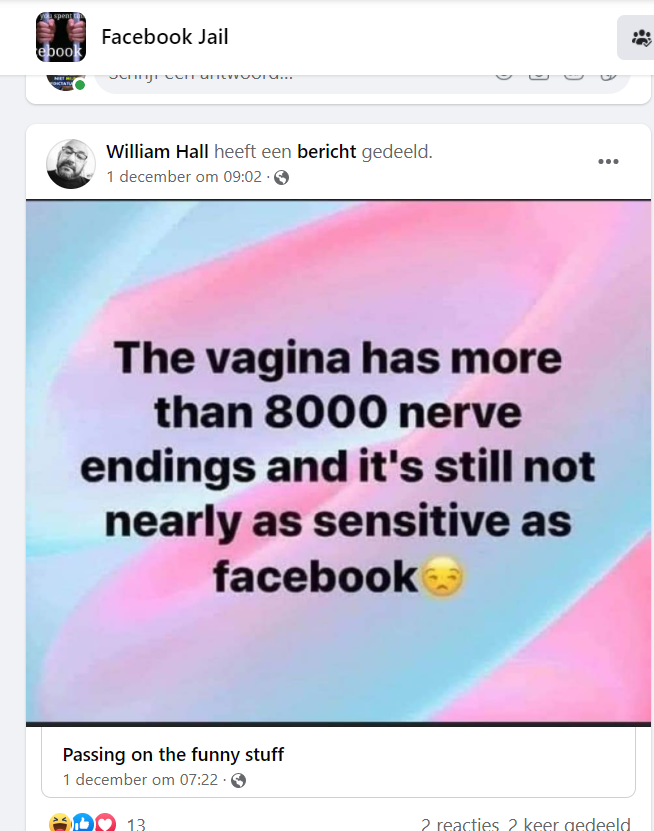The width and height of the screenshot is (654, 831).
Task: Open the 'Passing on the funny stuff' post
Action: coord(173,754)
